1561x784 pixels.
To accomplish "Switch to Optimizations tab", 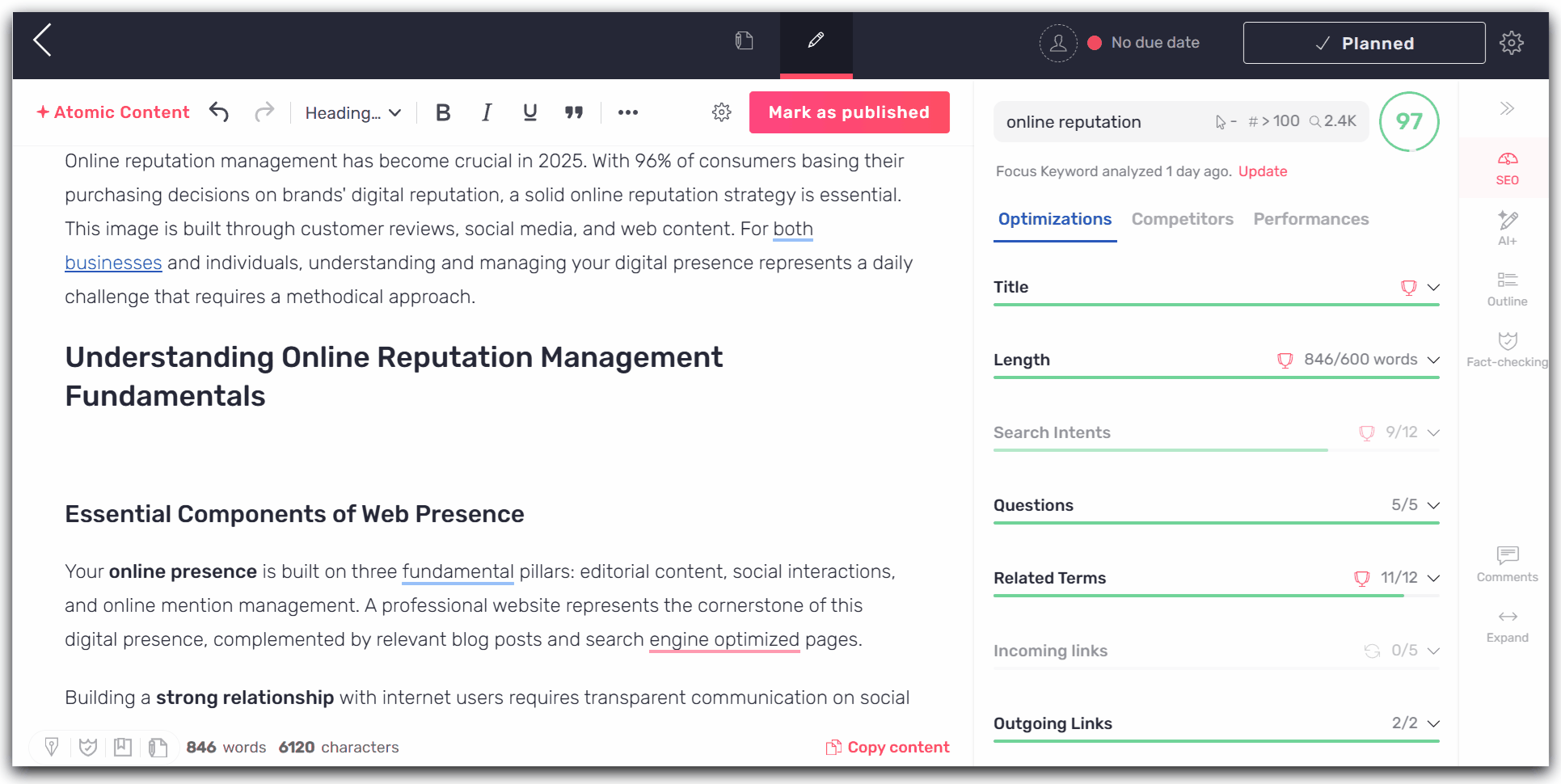I will pos(1055,219).
